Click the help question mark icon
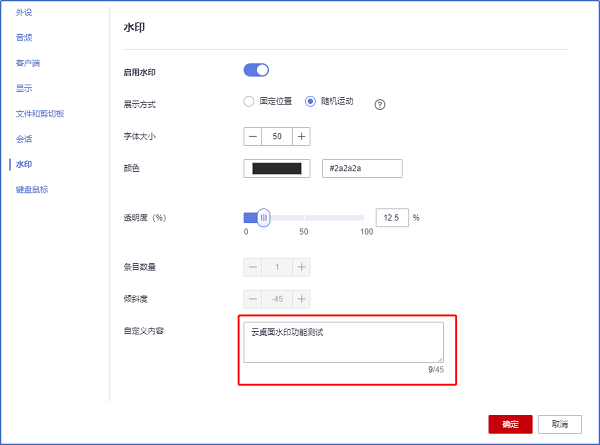Viewport: 600px width, 445px height. pyautogui.click(x=380, y=104)
